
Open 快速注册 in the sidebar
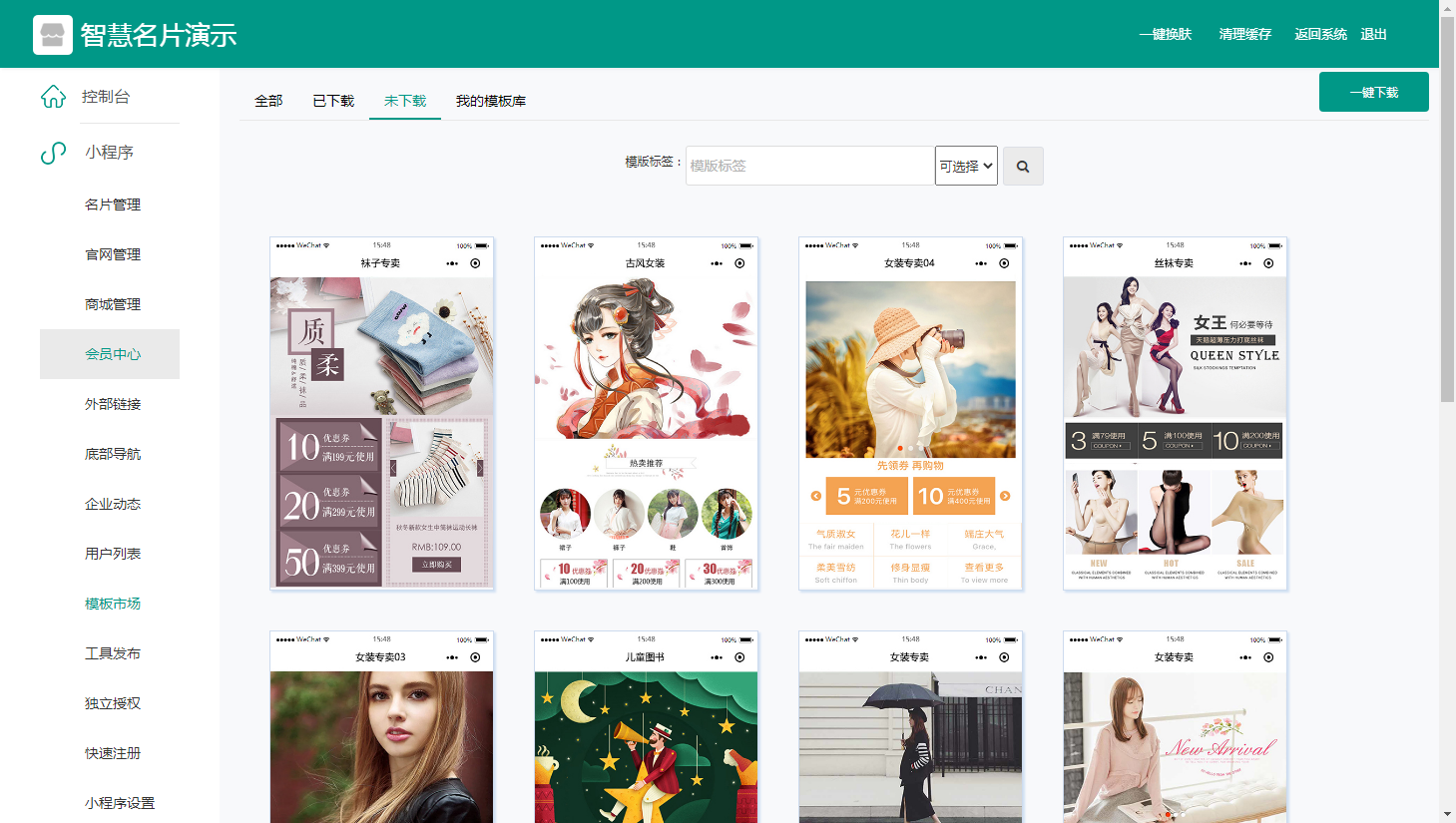[113, 753]
